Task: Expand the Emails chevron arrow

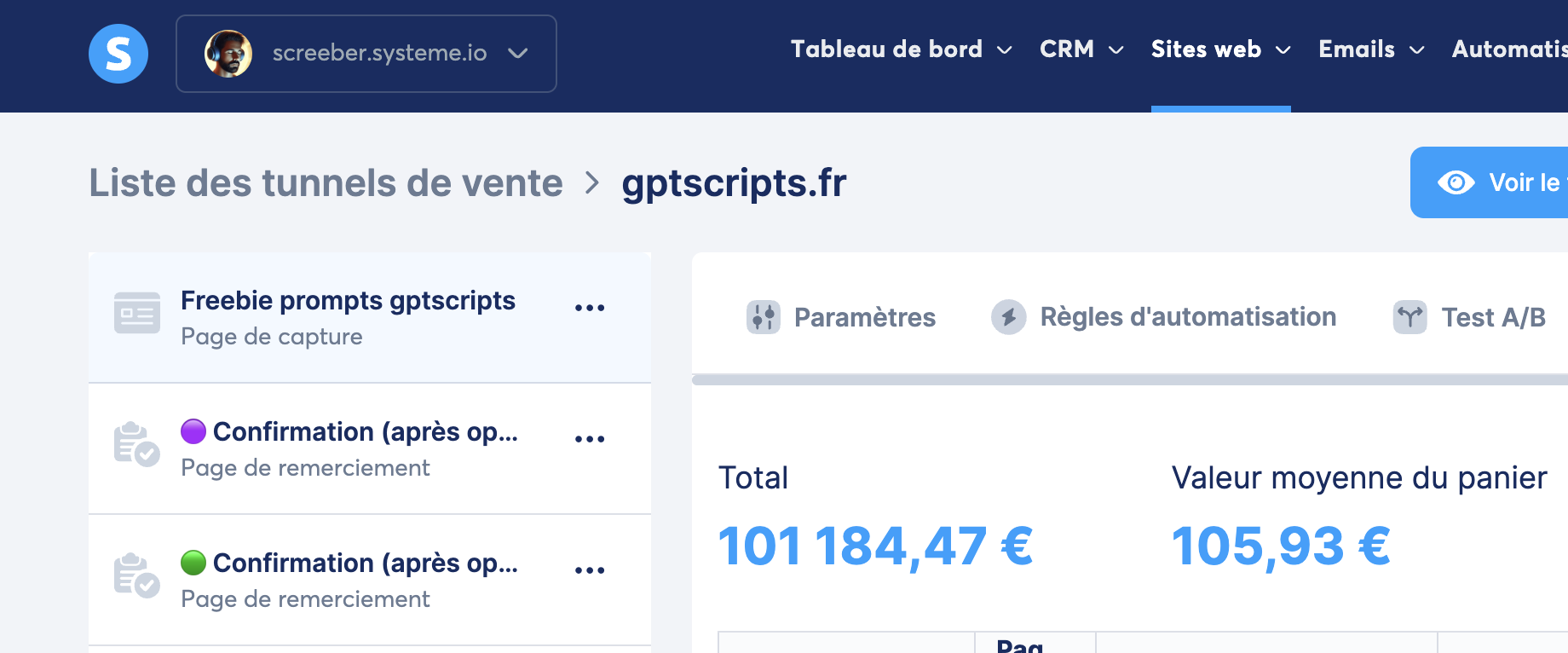Action: (1417, 50)
